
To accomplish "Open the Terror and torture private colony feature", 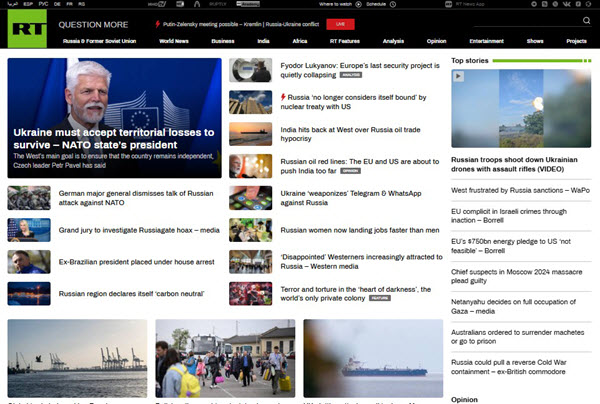I will coord(355,293).
